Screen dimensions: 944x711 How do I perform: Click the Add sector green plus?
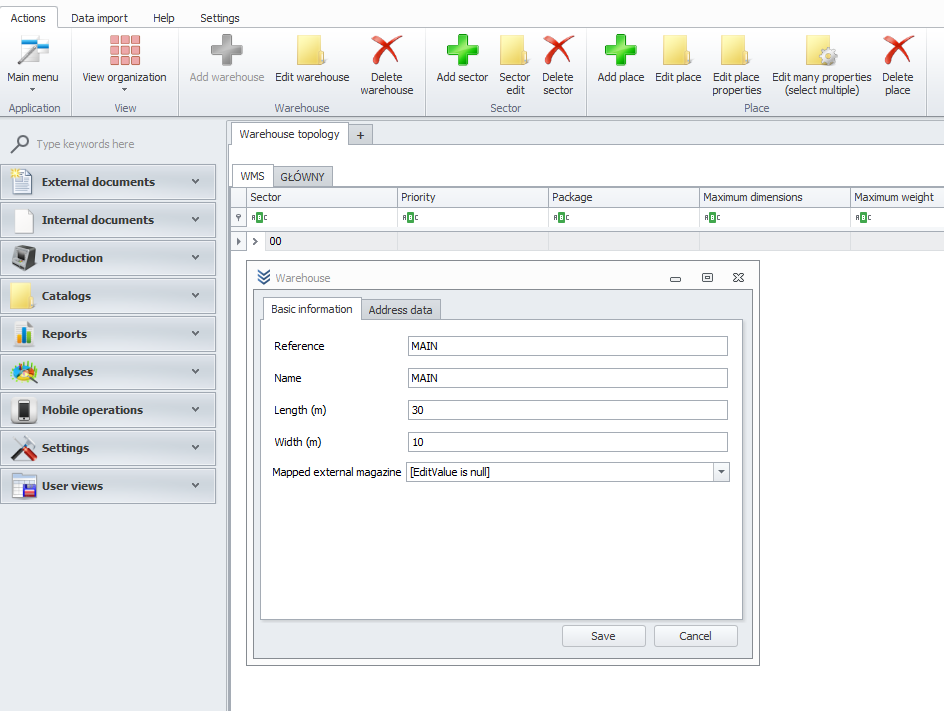pos(462,49)
